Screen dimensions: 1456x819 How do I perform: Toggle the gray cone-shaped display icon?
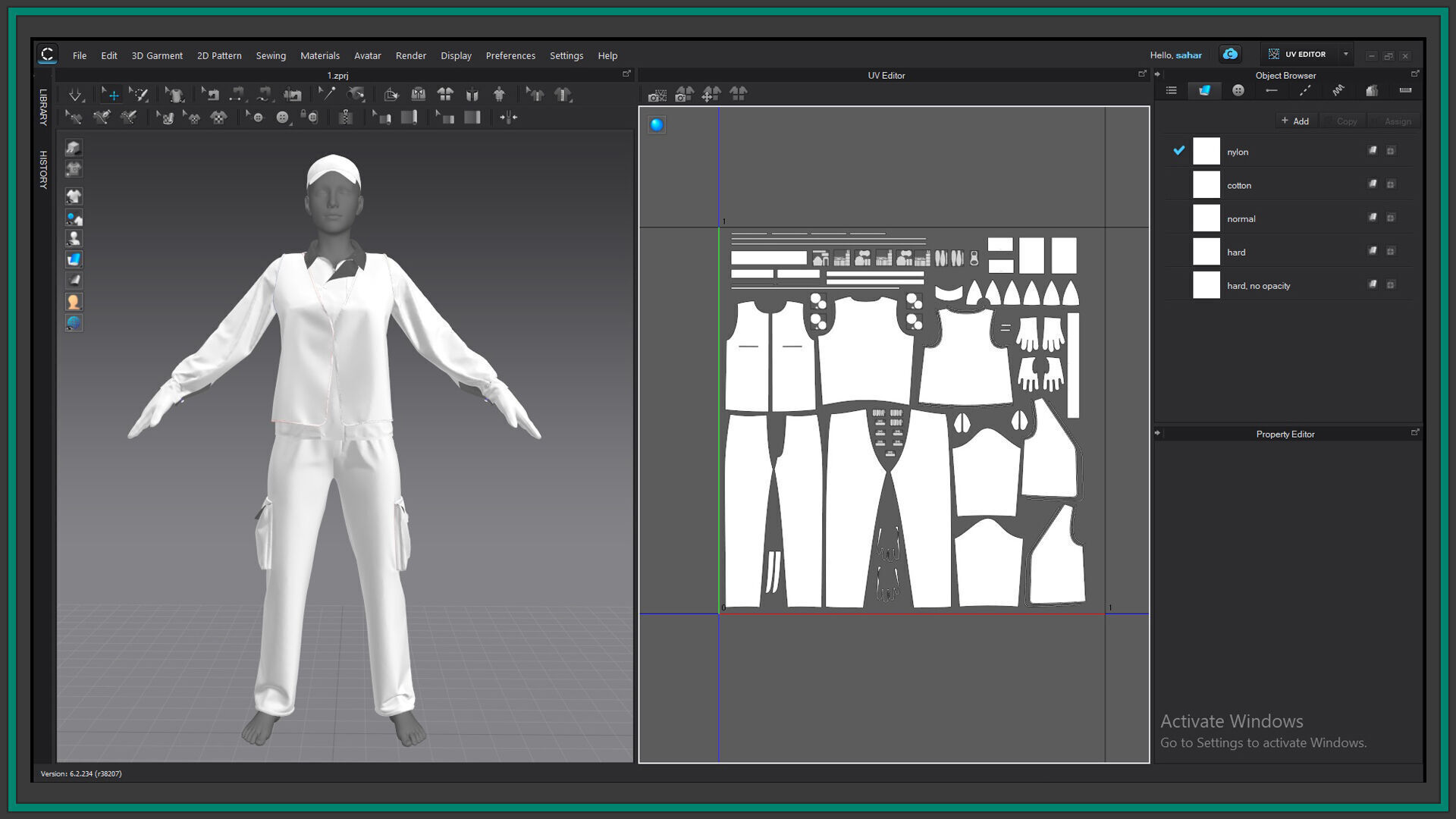point(74,281)
